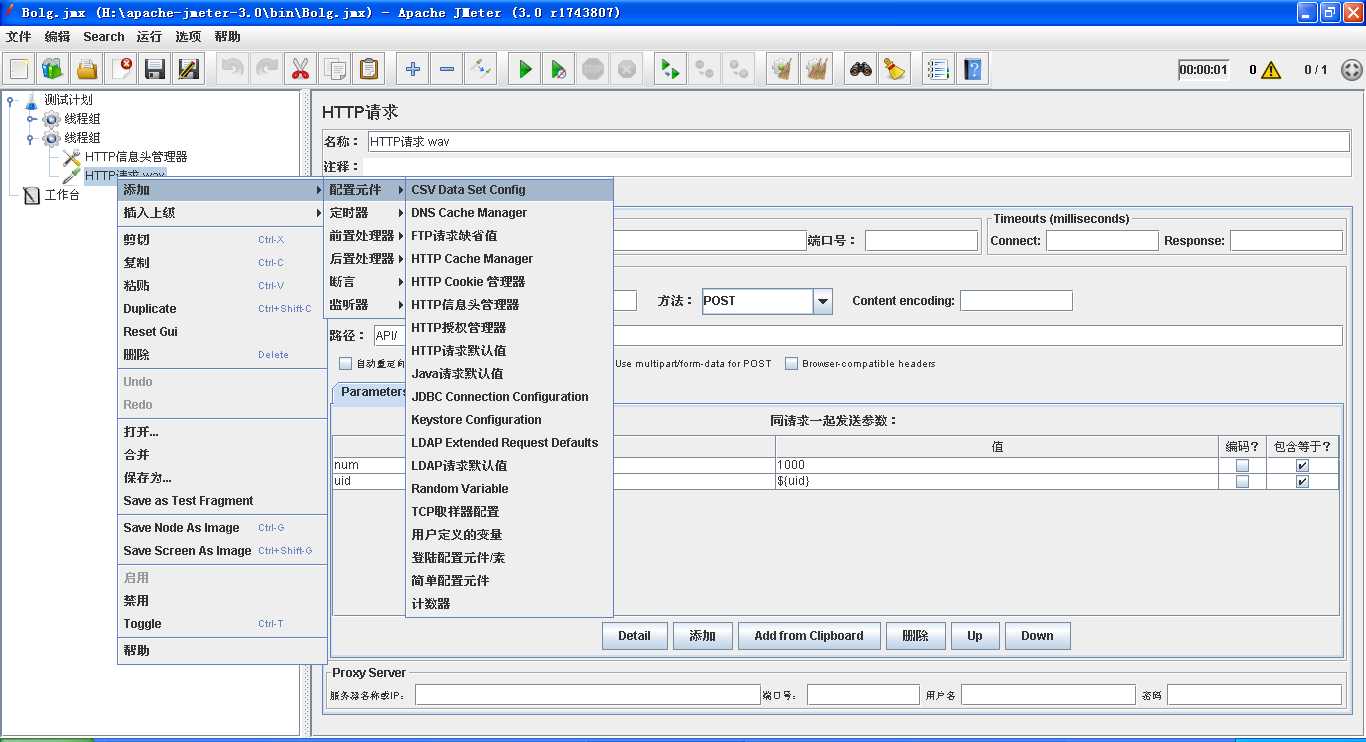Open the 文件 menu
Image resolution: width=1366 pixels, height=742 pixels.
19,37
